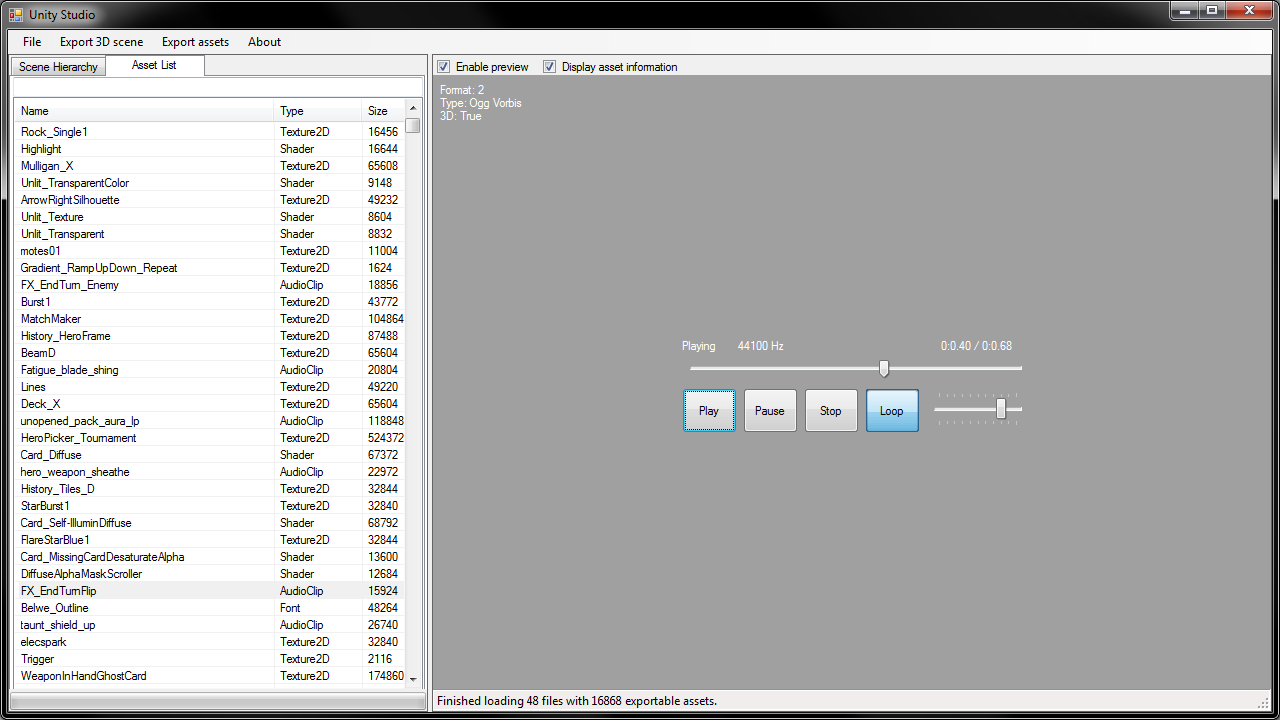Viewport: 1280px width, 720px height.
Task: Open the About menu
Action: (x=263, y=42)
